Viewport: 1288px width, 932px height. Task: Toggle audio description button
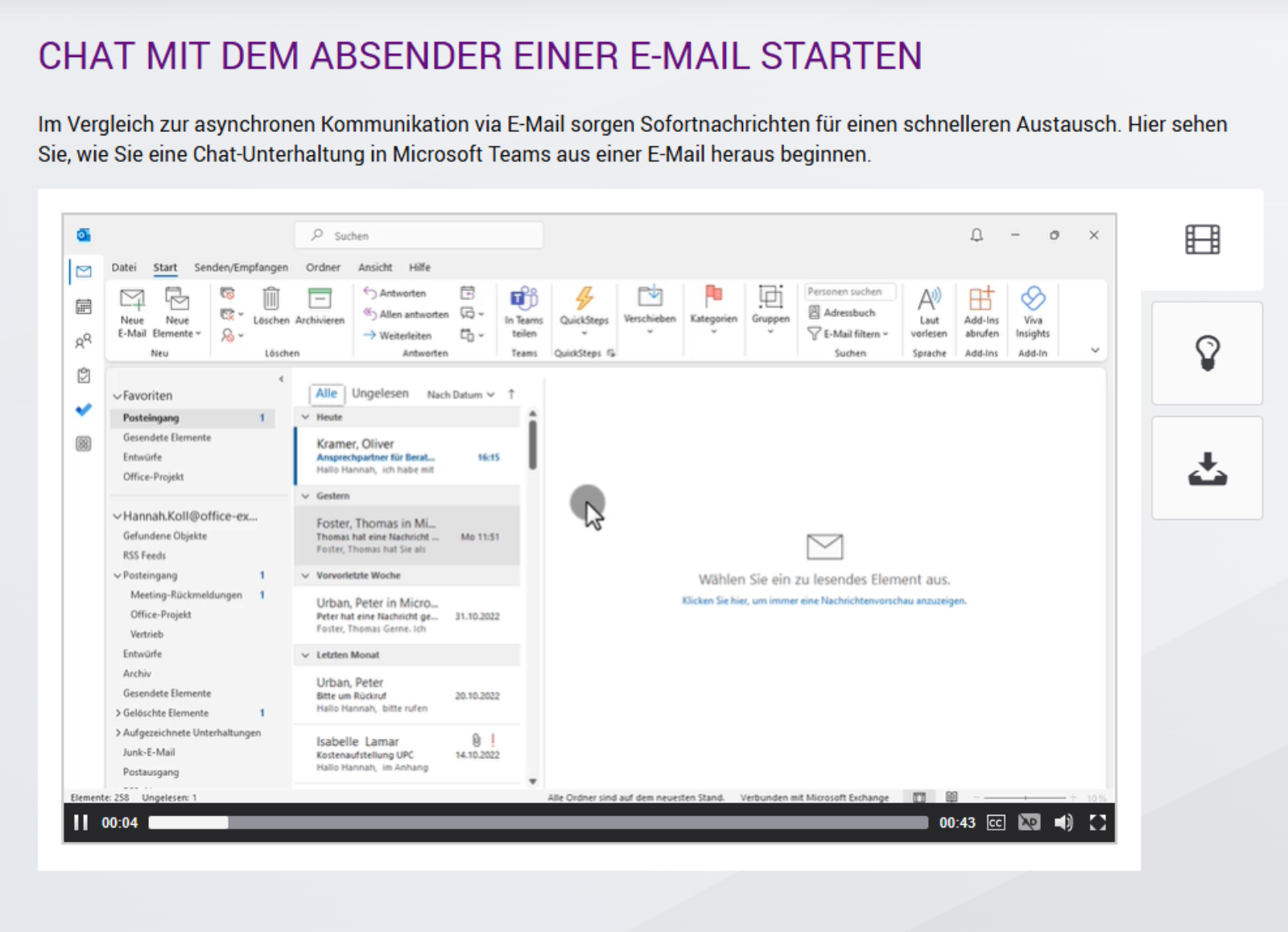click(1029, 823)
